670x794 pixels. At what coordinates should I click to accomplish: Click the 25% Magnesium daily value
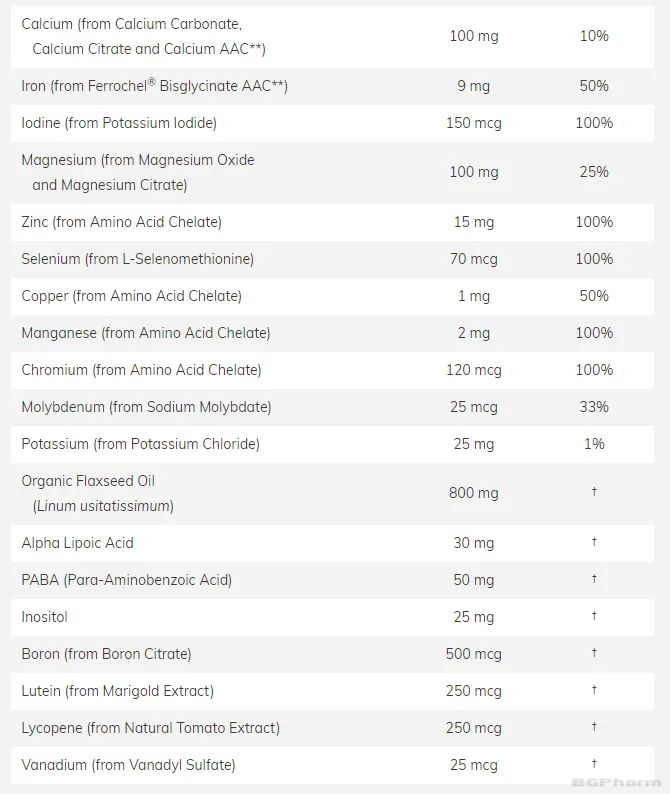point(593,172)
